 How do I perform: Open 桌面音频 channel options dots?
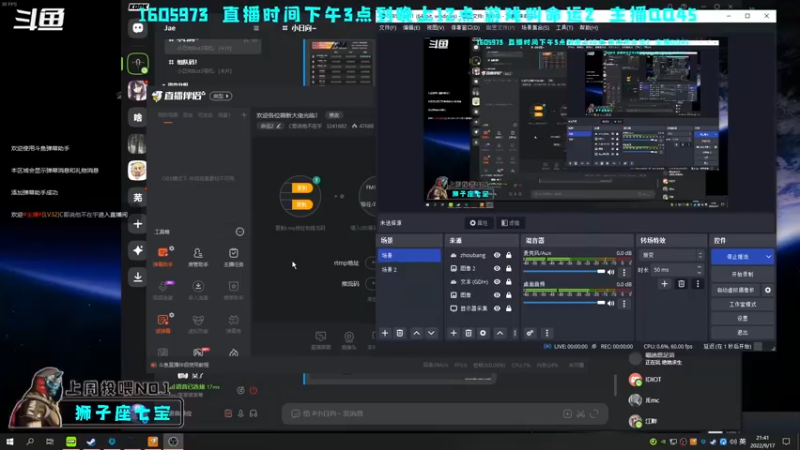coord(624,304)
